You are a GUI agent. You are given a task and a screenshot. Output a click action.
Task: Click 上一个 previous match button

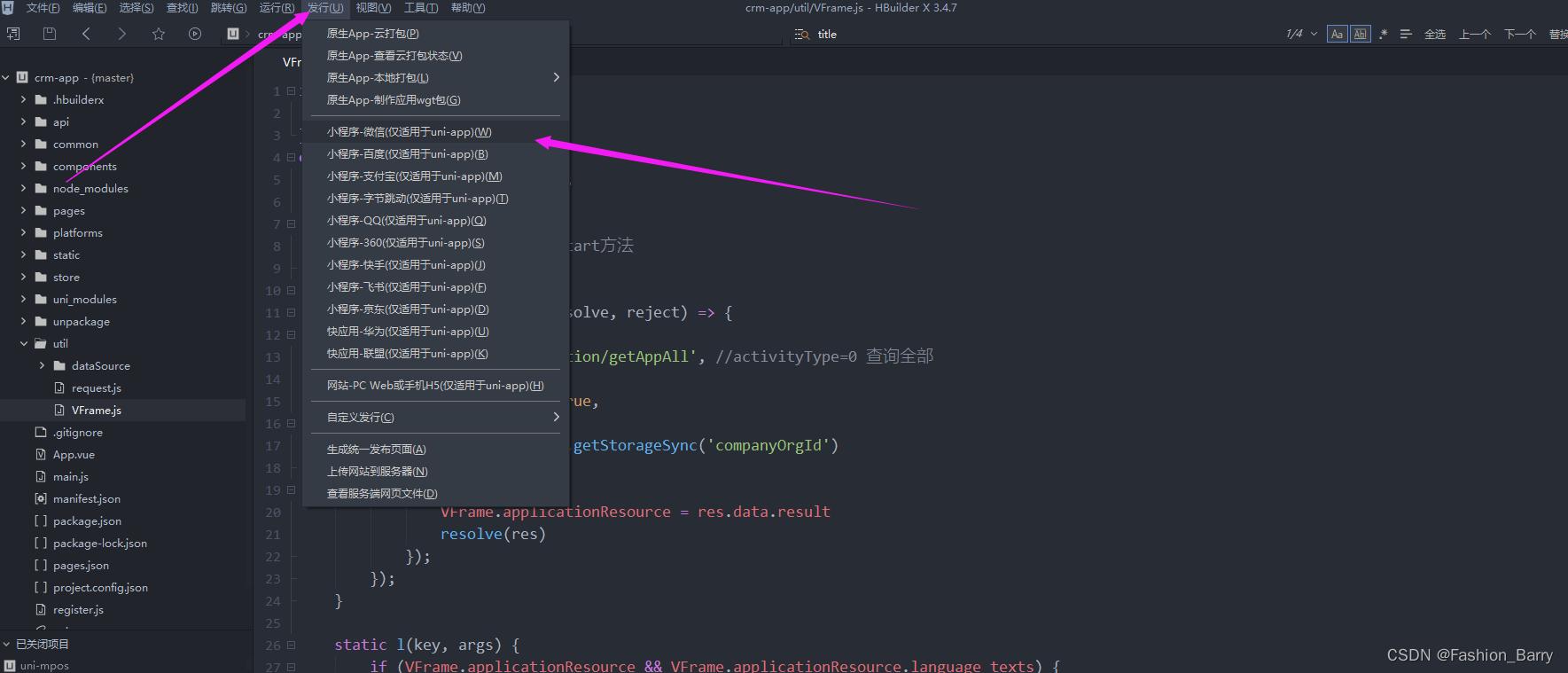[1475, 35]
